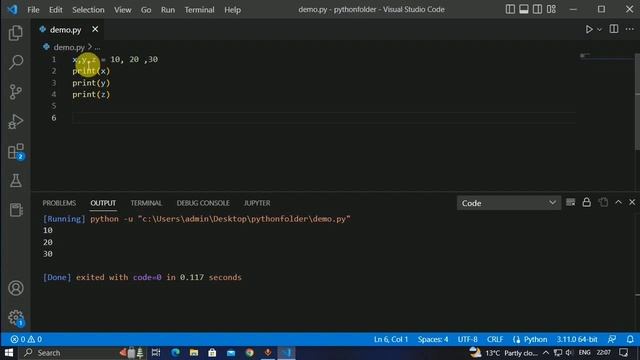The width and height of the screenshot is (640, 360).
Task: Close the demo.py editor tab
Action: pyautogui.click(x=95, y=29)
